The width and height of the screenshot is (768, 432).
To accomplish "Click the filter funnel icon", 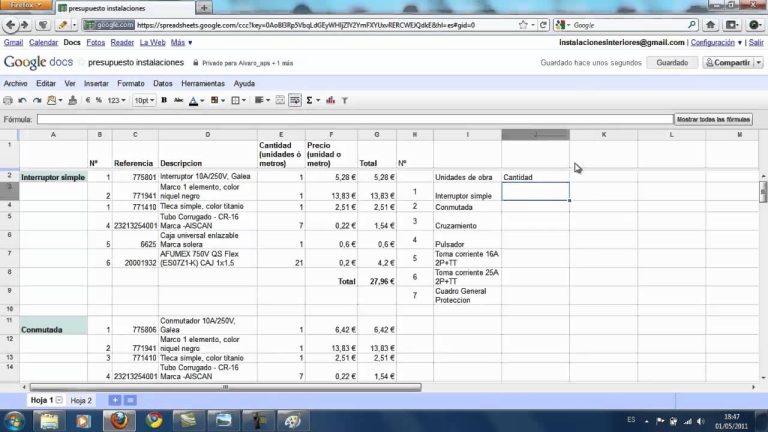I will pyautogui.click(x=345, y=100).
